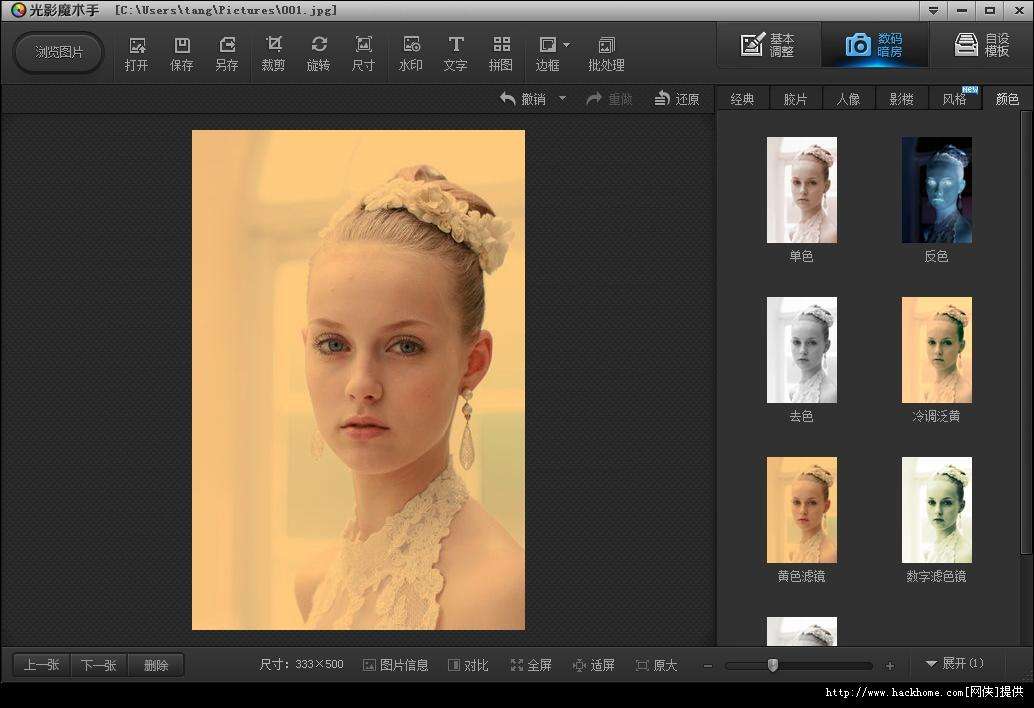The image size is (1034, 708).
Task: Open the 尺寸 (Resize) tool
Action: click(364, 53)
